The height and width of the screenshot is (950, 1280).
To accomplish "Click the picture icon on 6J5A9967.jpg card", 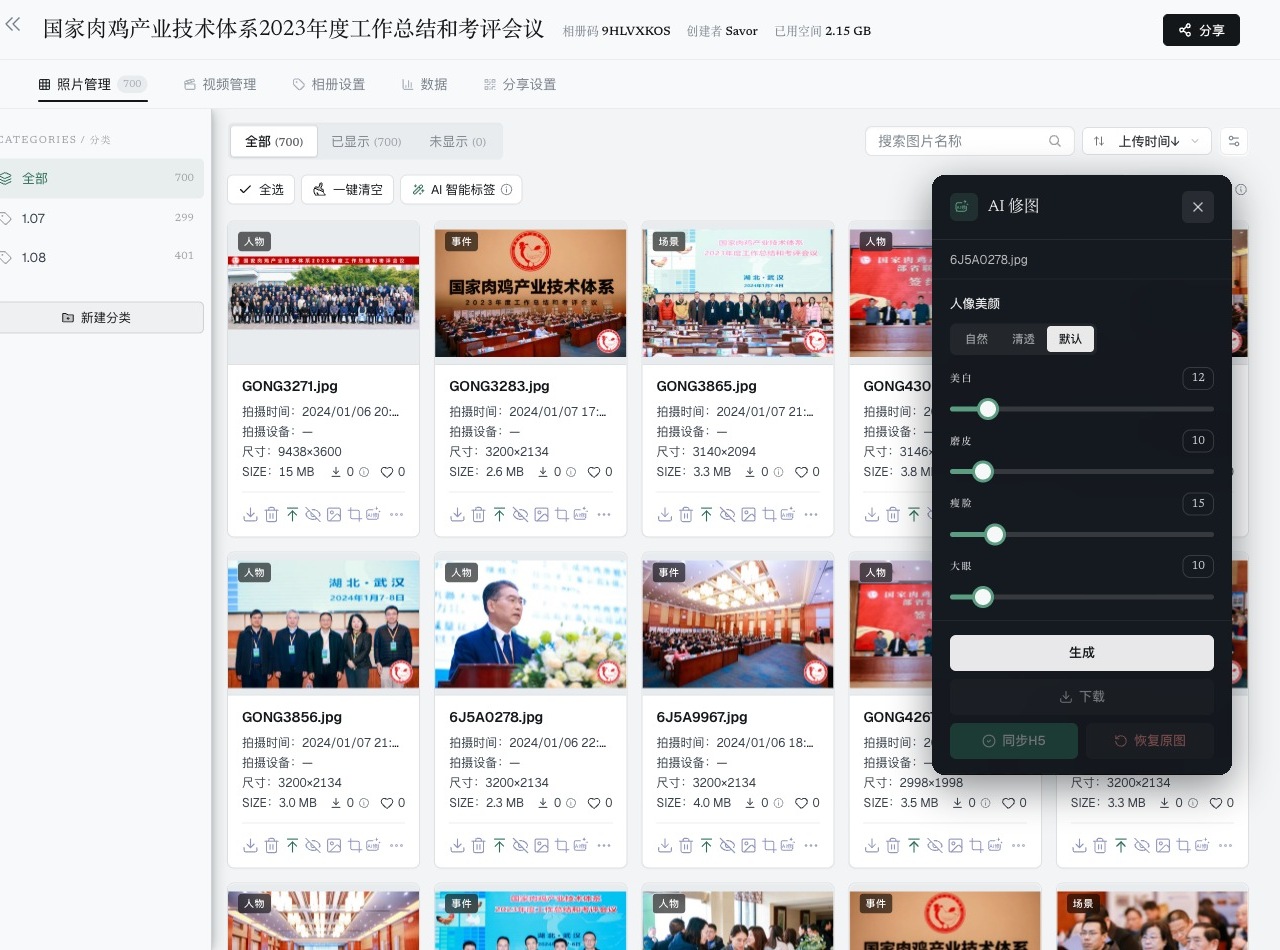I will (748, 845).
